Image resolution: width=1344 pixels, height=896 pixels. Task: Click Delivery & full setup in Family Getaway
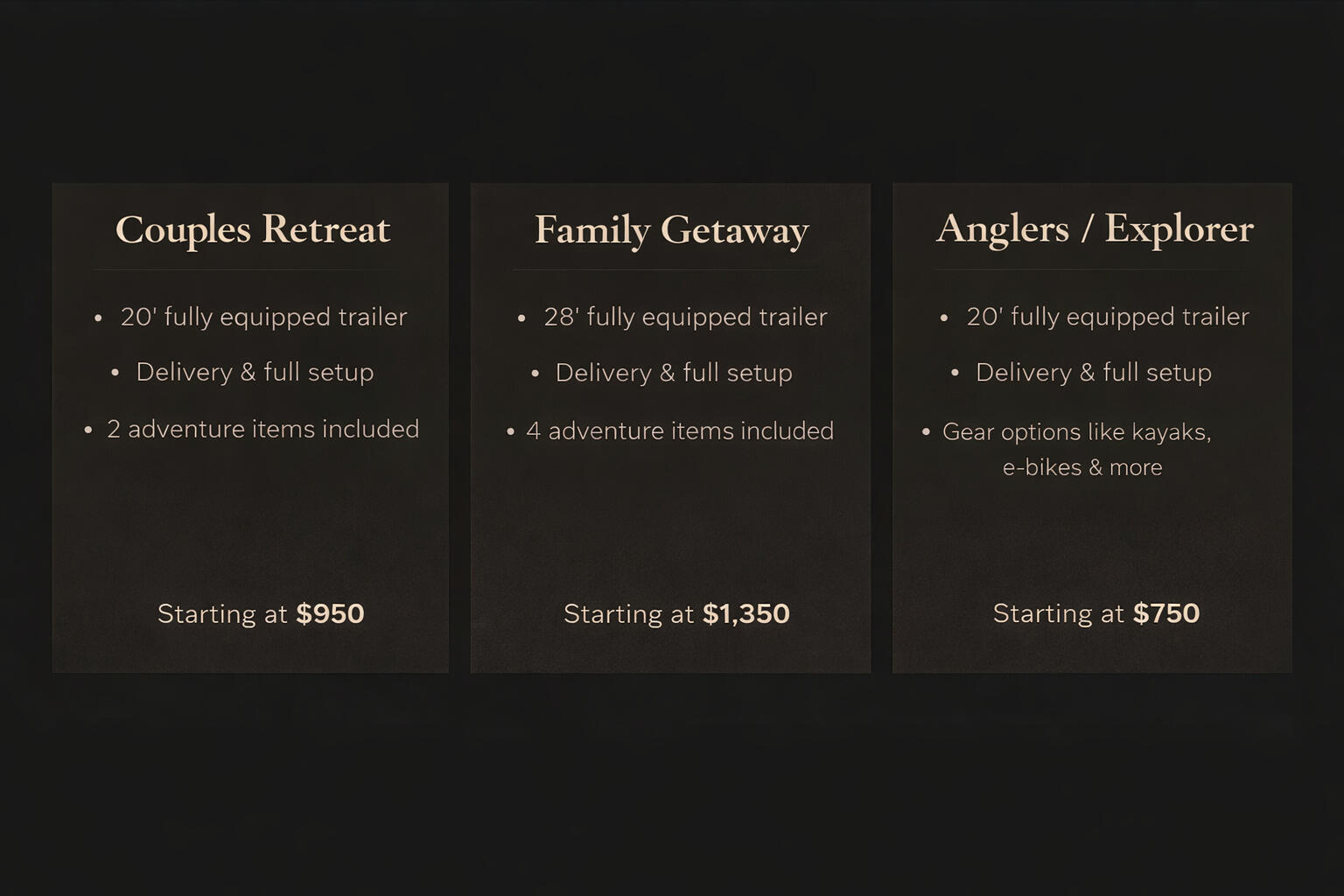(674, 373)
